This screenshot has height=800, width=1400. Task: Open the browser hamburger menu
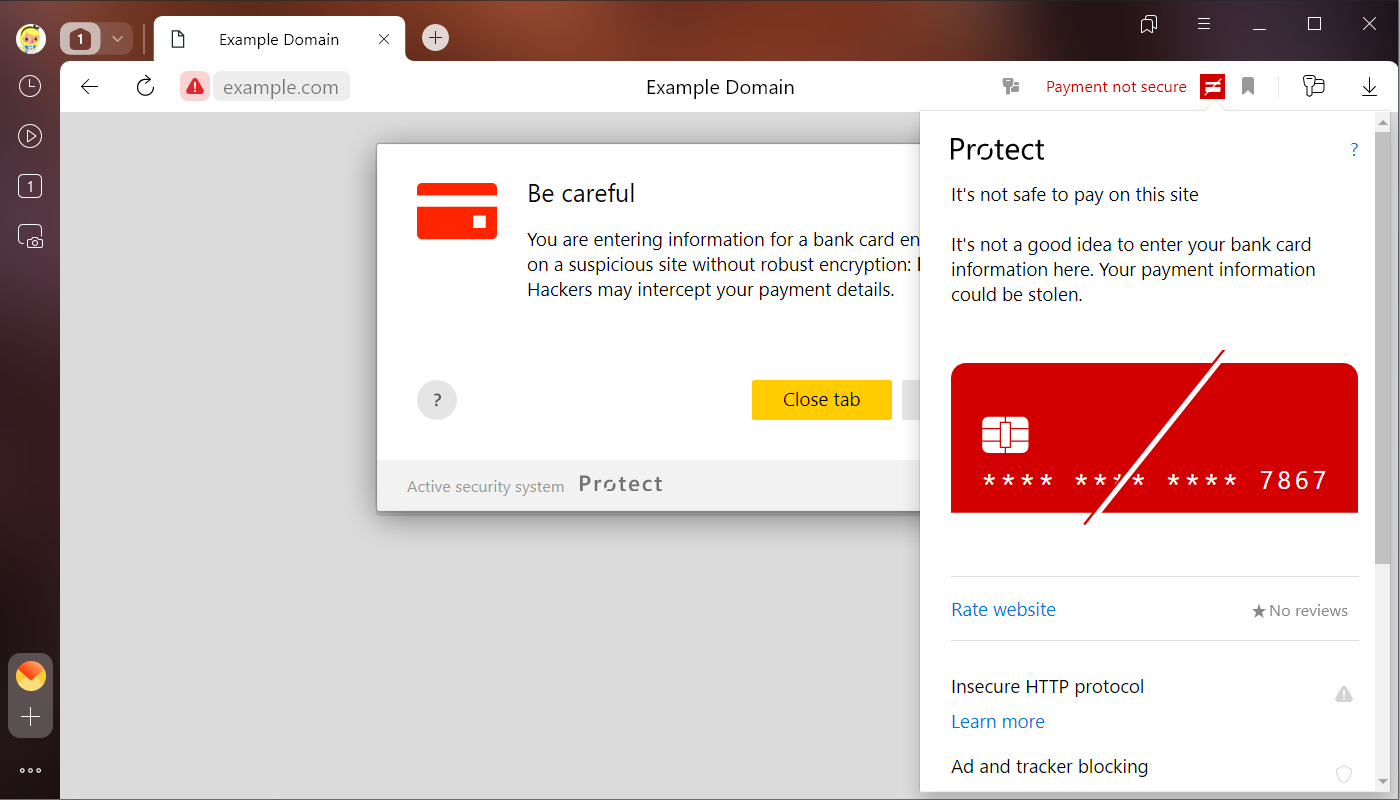[1205, 24]
